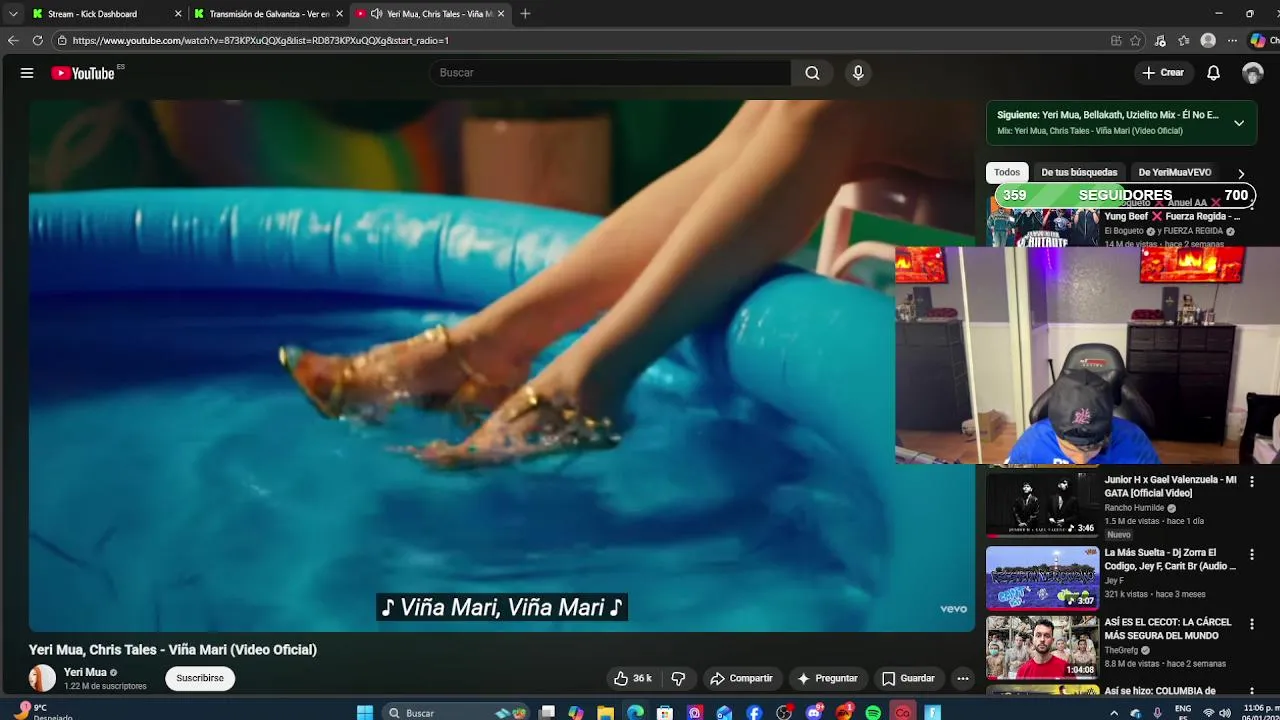The image size is (1280, 720).
Task: Click the Compartir share button
Action: [741, 678]
